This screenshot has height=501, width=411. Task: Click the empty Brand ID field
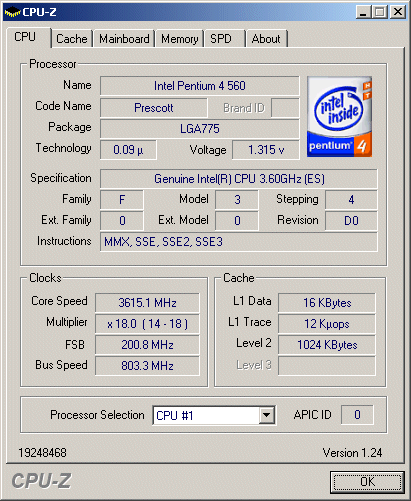pyautogui.click(x=285, y=108)
